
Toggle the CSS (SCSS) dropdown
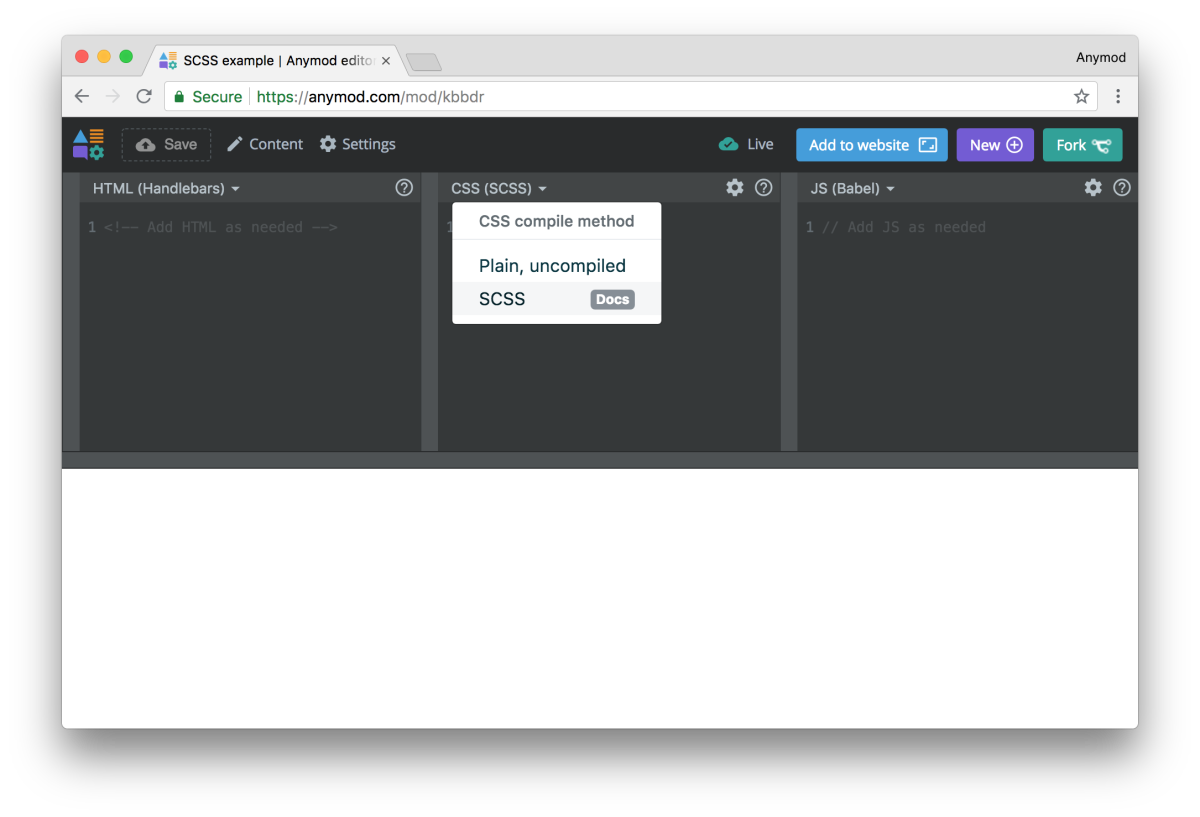pos(499,188)
